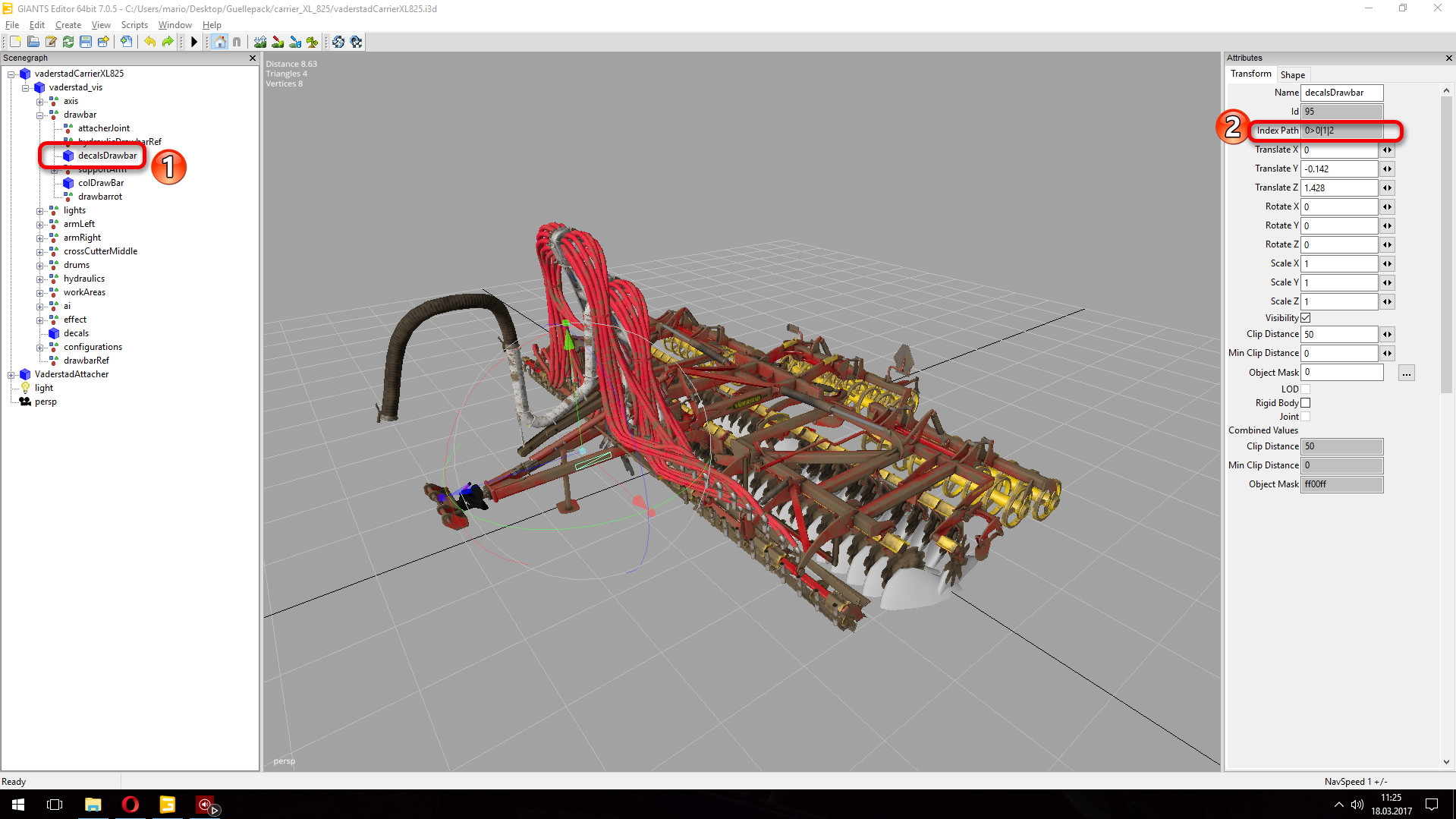Switch to the Shape tab
Screen dimensions: 1456x819
(x=1292, y=75)
